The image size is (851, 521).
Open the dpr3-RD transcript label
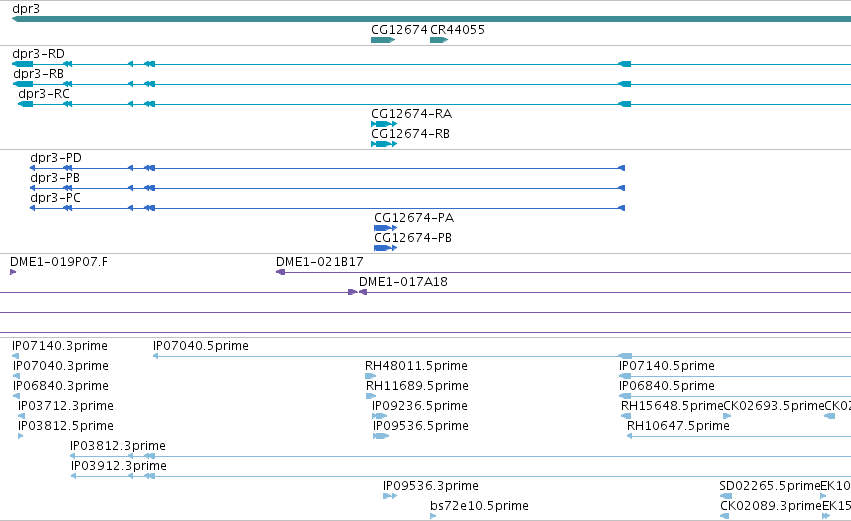click(38, 54)
